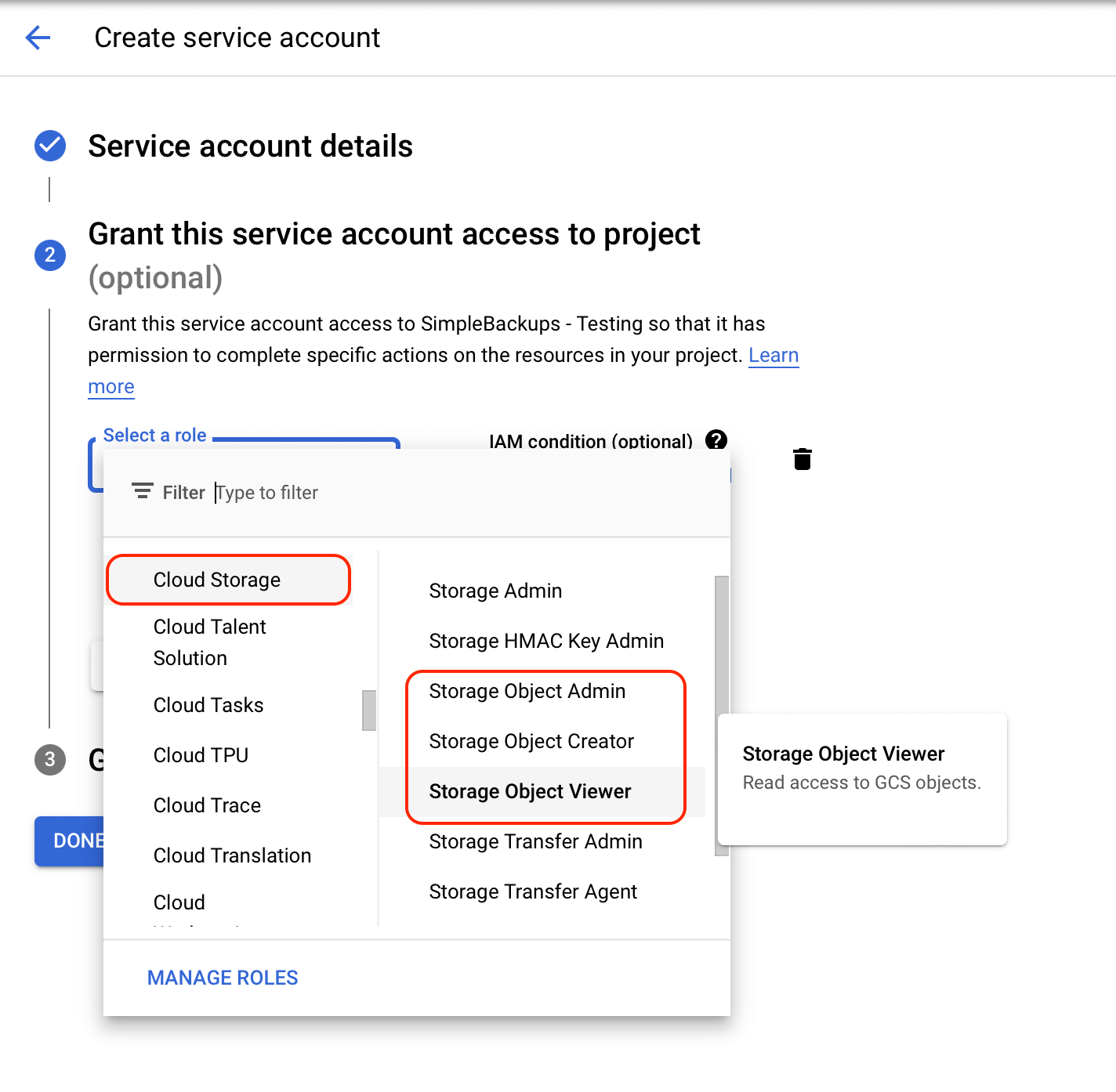Click the completed checkmark for Service account details
This screenshot has width=1116, height=1092.
tap(49, 146)
